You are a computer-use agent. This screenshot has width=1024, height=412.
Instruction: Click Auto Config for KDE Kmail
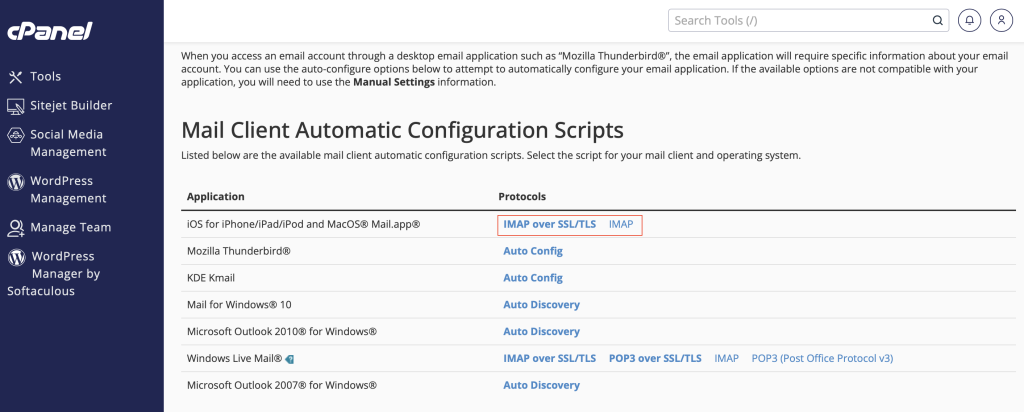point(533,277)
